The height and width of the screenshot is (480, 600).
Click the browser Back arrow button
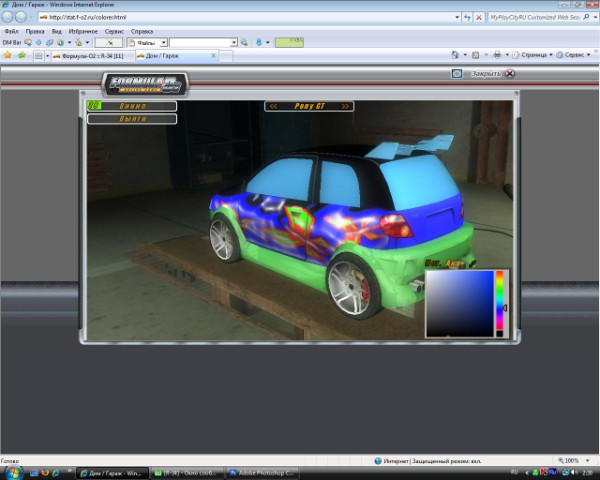tap(8, 18)
